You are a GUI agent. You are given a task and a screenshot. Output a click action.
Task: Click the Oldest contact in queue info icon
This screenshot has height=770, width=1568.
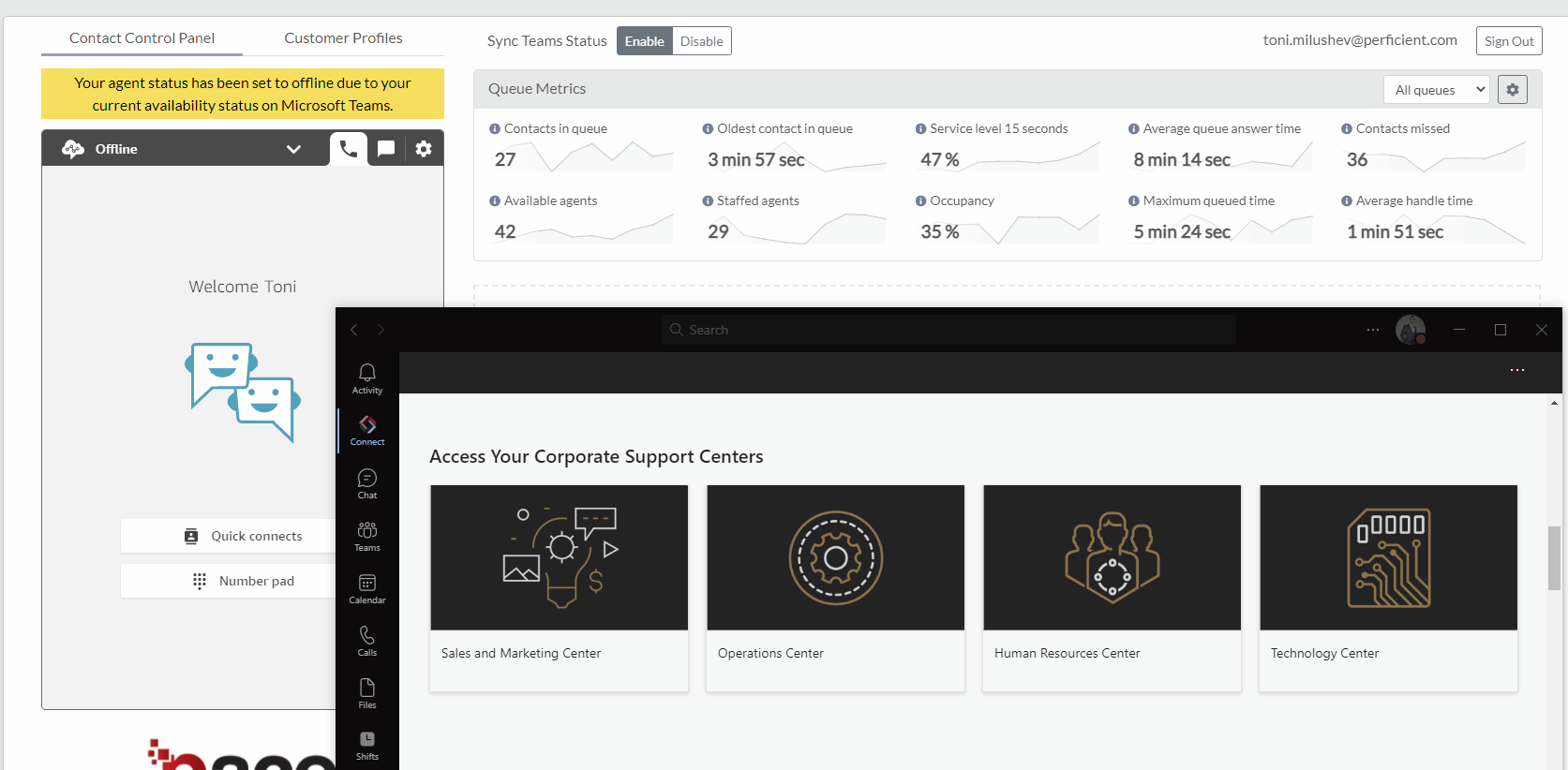click(x=708, y=129)
